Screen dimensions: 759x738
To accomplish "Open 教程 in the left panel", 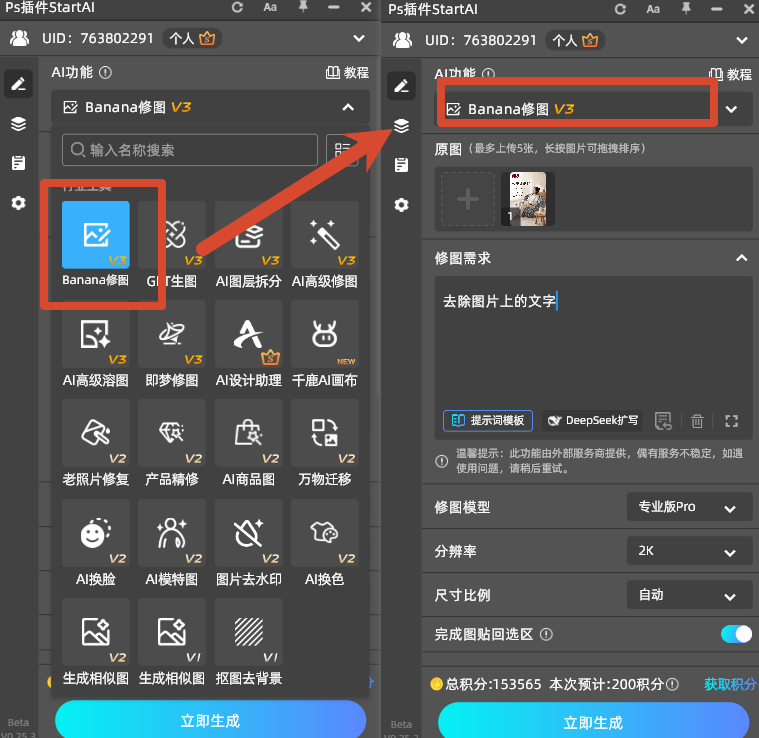I will click(x=347, y=73).
